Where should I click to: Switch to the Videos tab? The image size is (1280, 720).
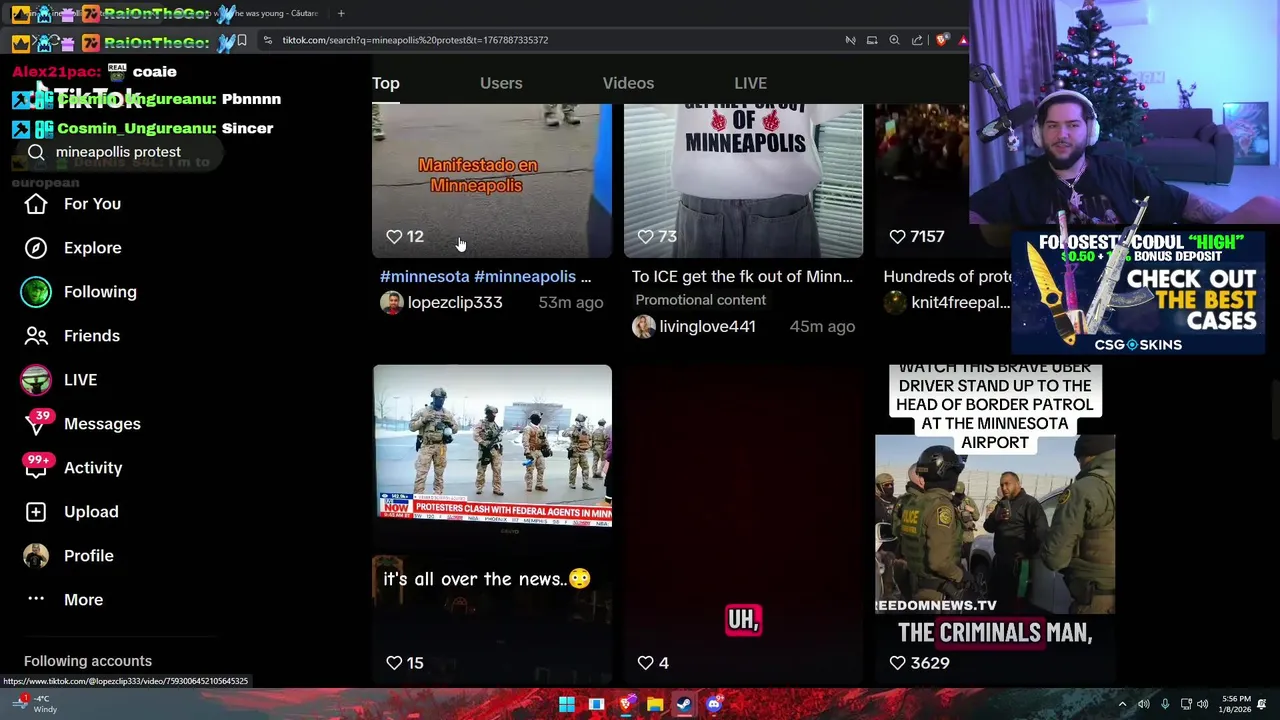coord(628,83)
